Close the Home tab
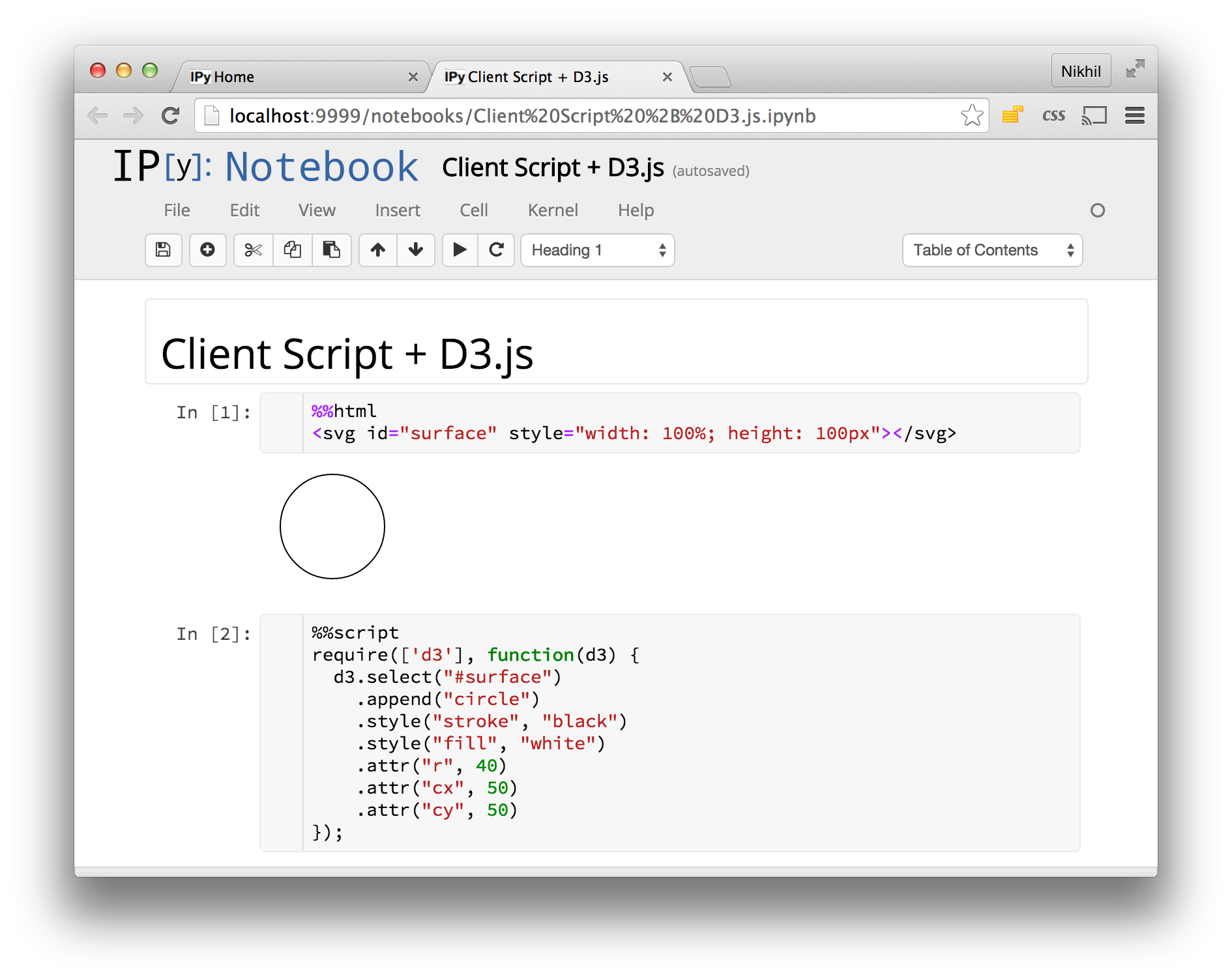 [413, 77]
